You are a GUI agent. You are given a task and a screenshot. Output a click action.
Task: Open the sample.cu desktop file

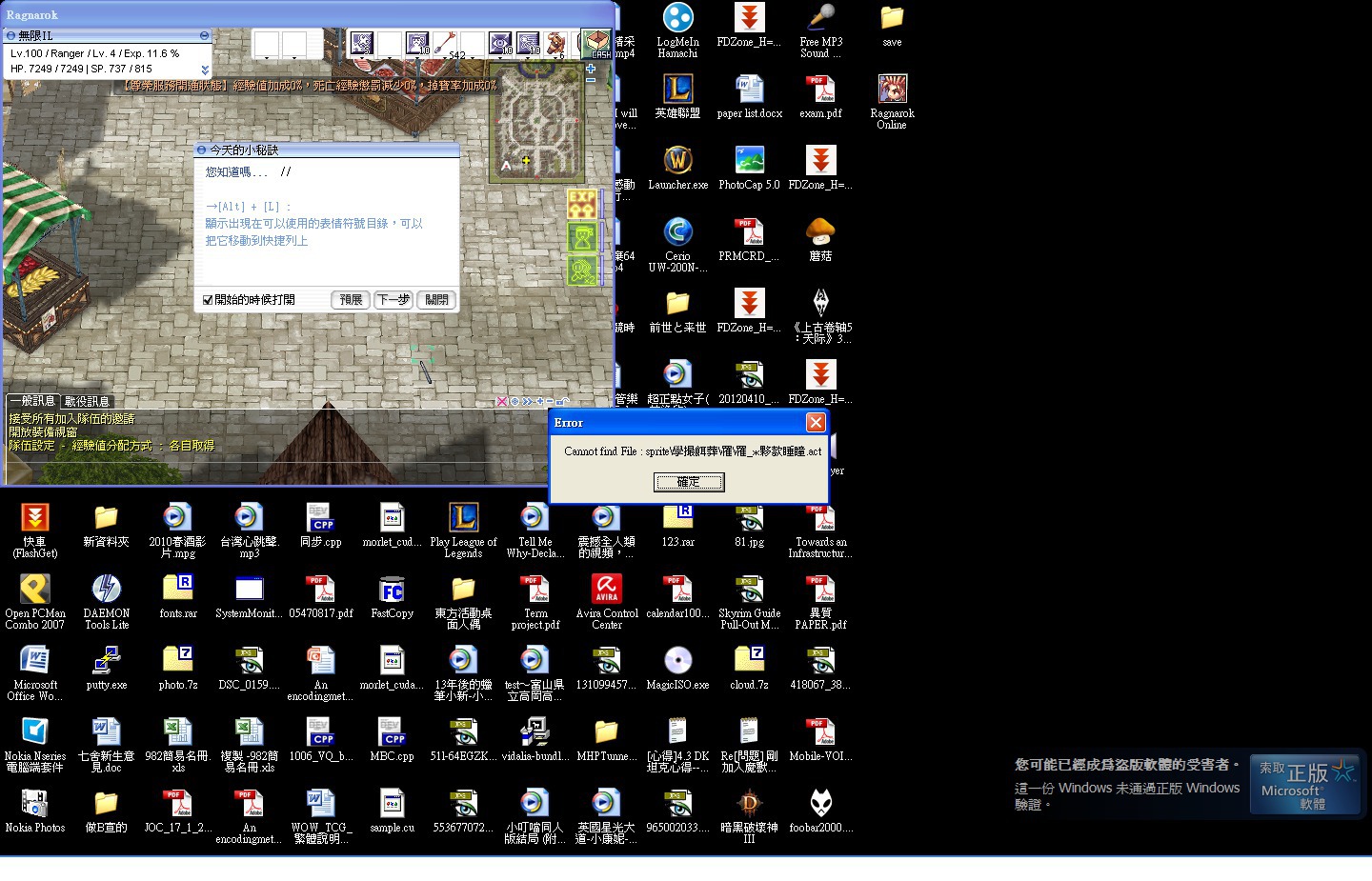pyautogui.click(x=392, y=811)
